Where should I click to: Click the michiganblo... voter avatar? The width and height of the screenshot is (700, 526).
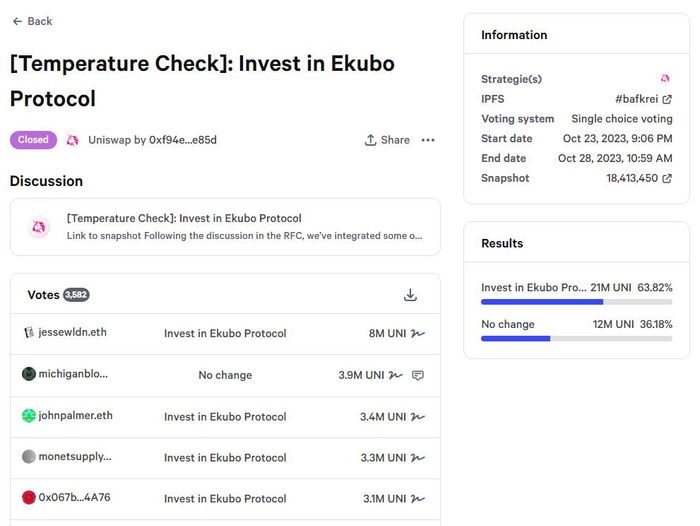point(29,374)
